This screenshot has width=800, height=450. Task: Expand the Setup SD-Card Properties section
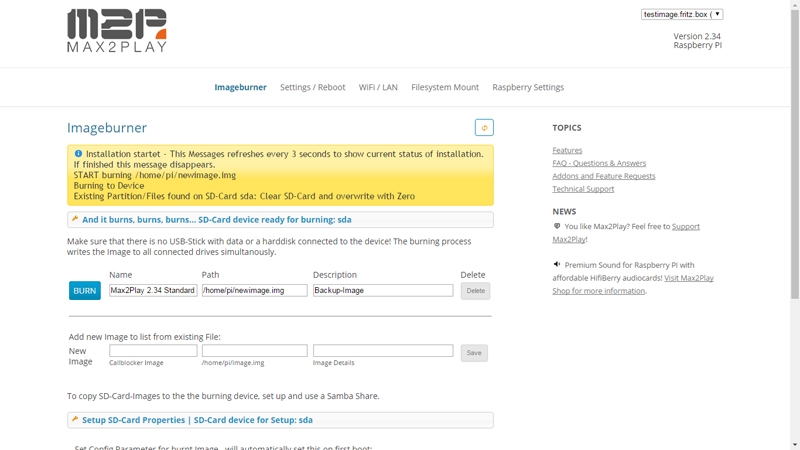coord(280,420)
